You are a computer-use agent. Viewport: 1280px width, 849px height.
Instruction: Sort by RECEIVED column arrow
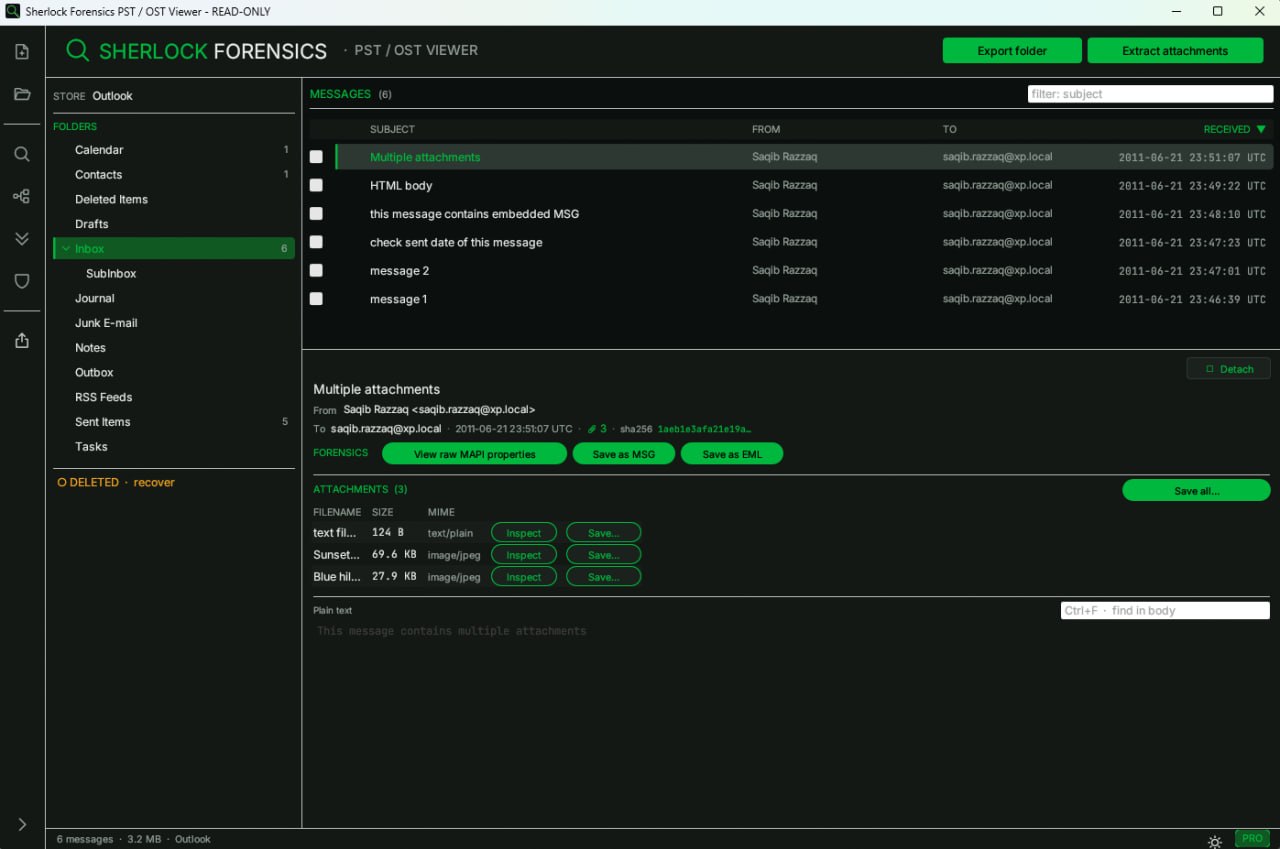pos(1261,129)
